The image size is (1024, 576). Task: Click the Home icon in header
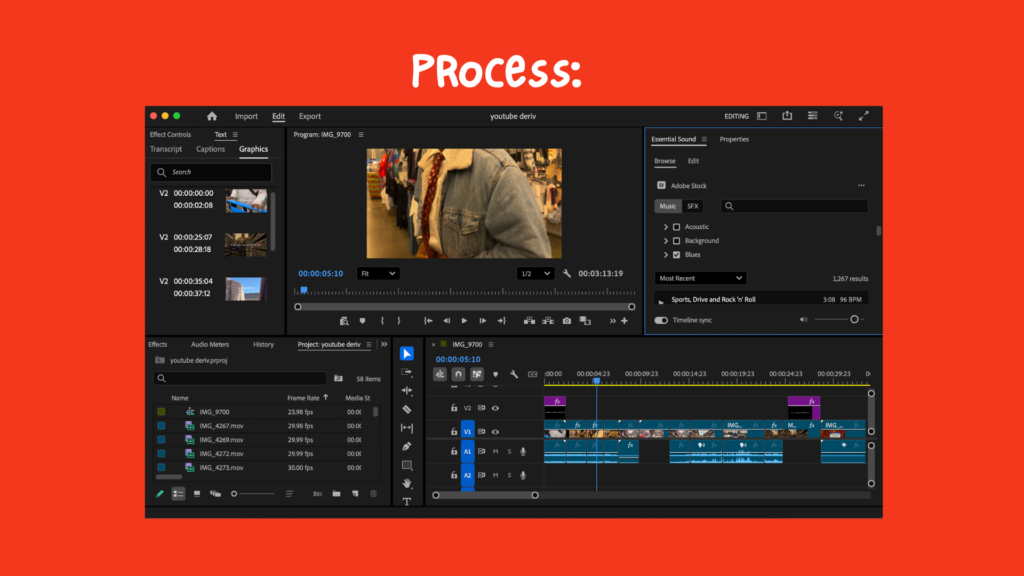click(x=212, y=116)
